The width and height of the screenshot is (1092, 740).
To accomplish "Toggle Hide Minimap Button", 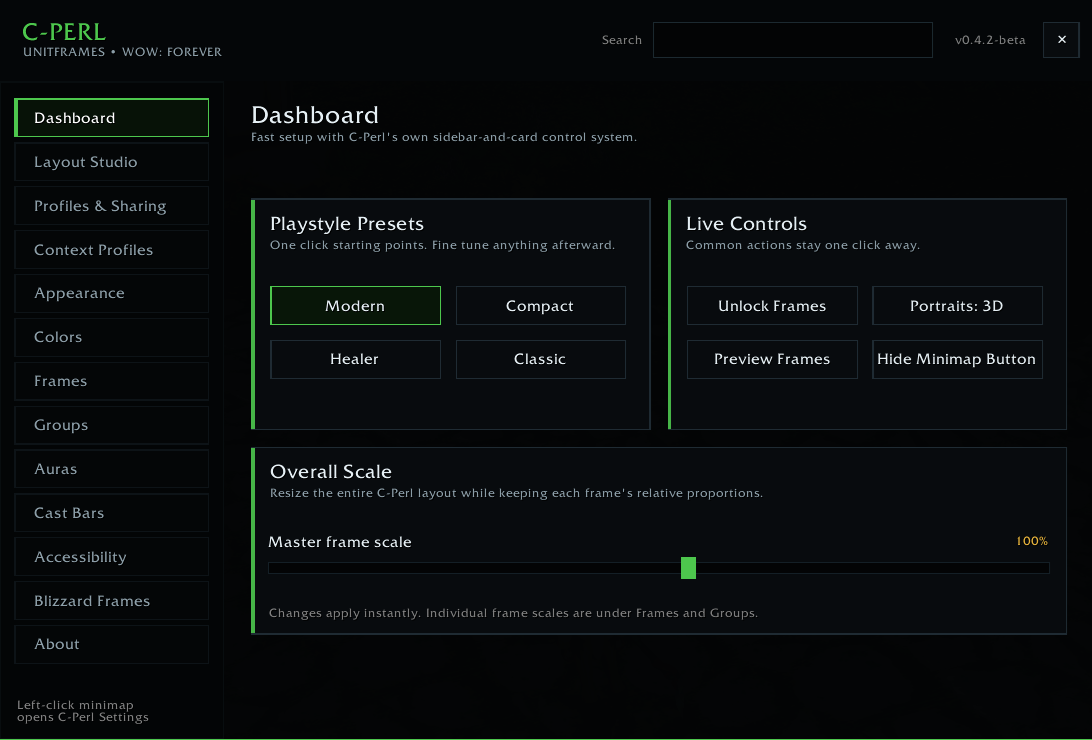I will click(958, 359).
